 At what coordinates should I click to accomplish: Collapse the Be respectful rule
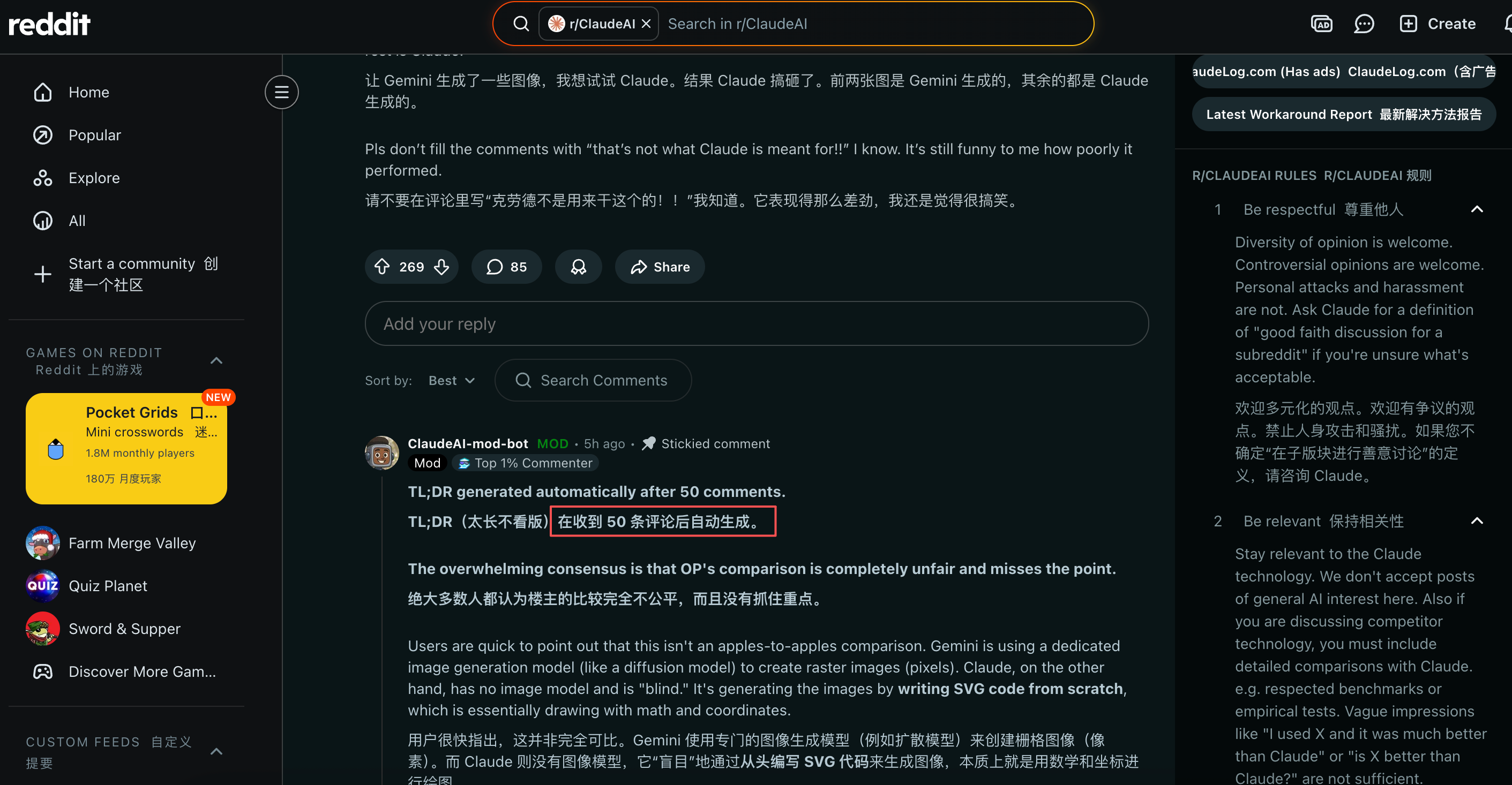point(1477,209)
